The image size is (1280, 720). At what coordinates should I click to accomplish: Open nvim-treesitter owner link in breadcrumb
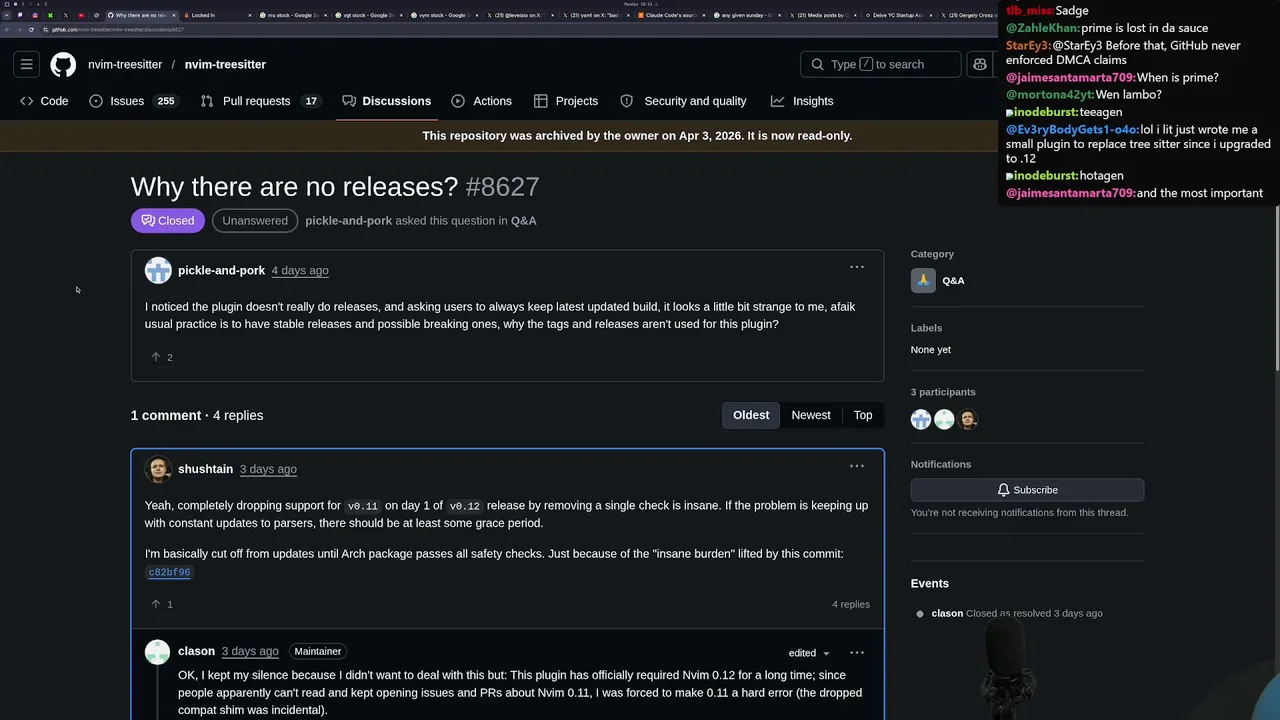[x=125, y=64]
